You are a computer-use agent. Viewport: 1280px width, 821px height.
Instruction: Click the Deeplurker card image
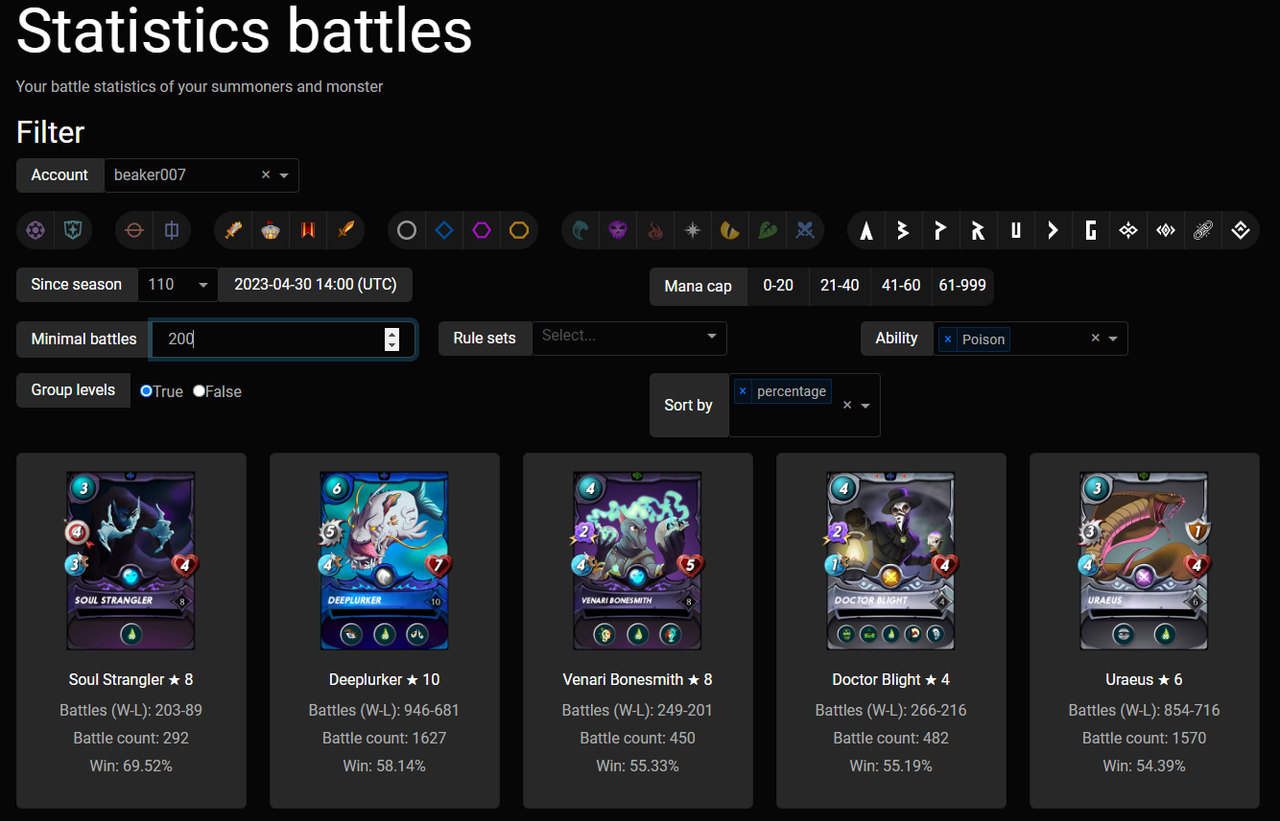click(x=384, y=561)
